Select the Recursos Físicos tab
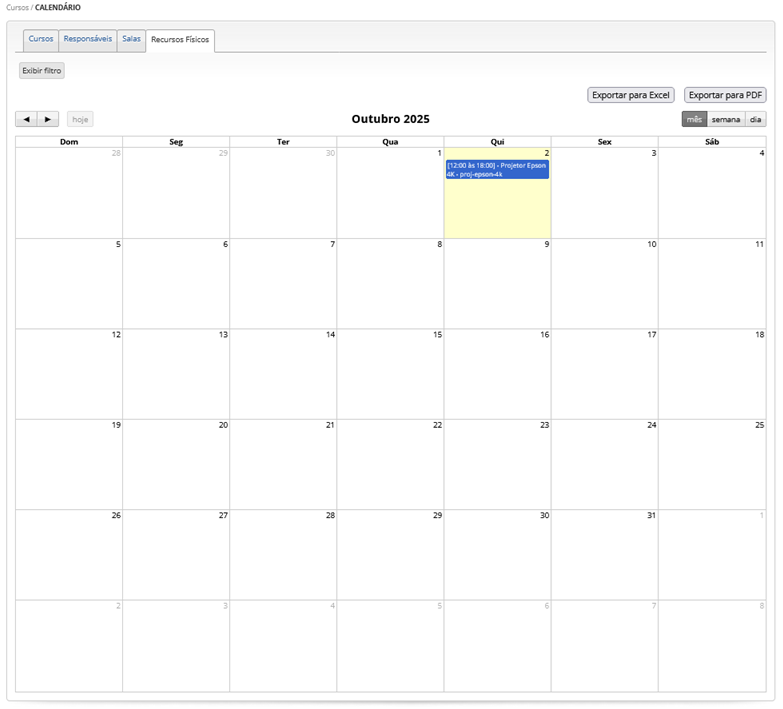This screenshot has height=709, width=783. [180, 40]
